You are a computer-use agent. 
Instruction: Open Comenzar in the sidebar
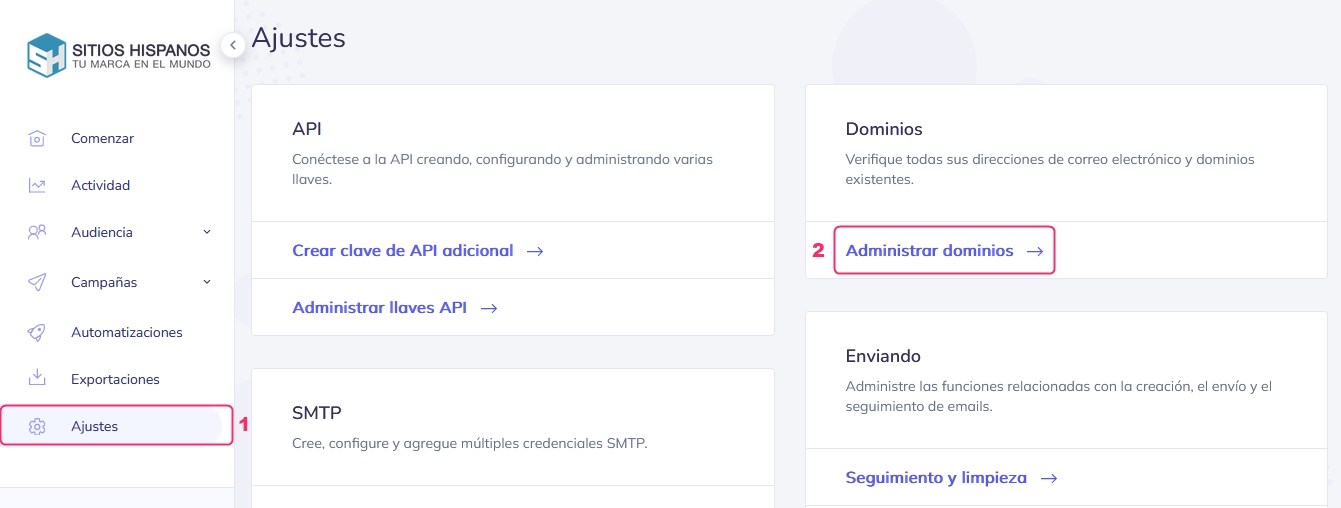pos(102,139)
